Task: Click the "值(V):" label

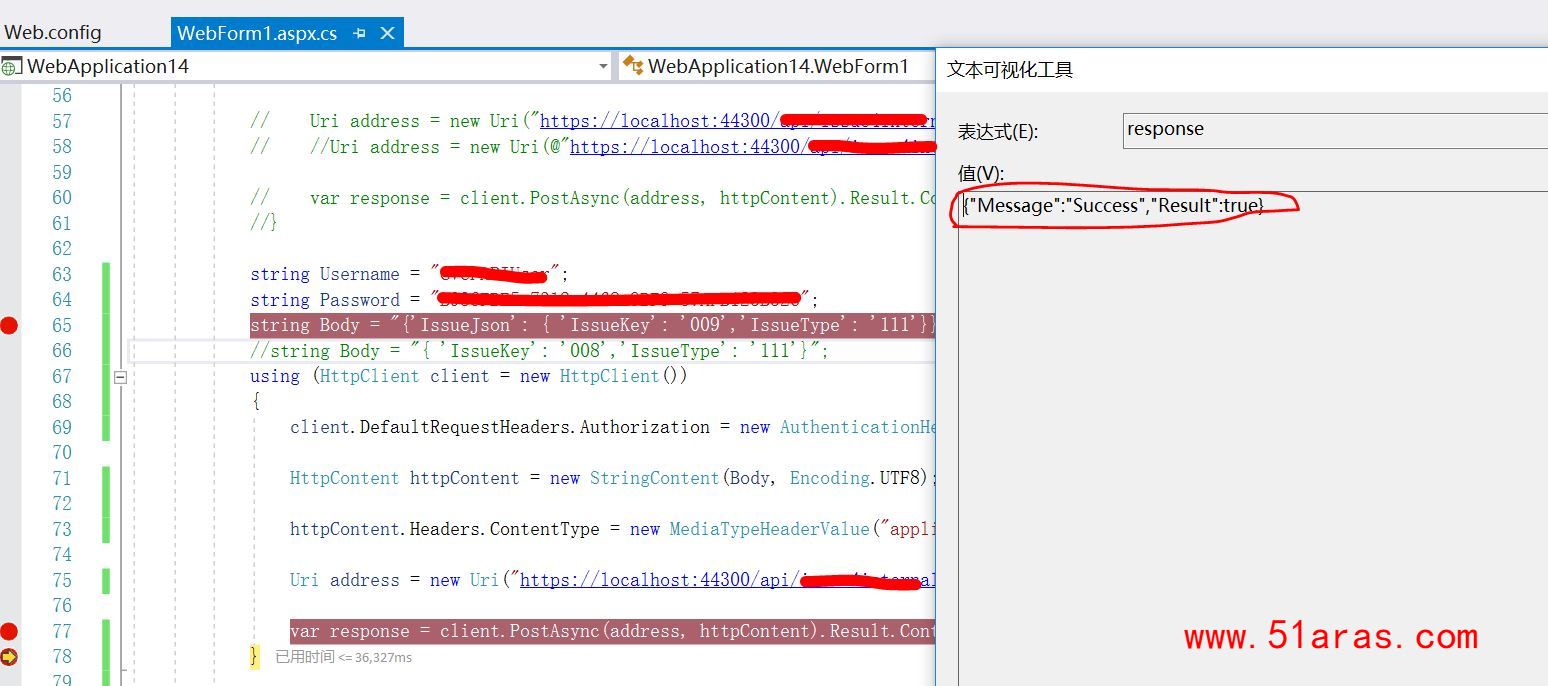Action: [x=981, y=174]
